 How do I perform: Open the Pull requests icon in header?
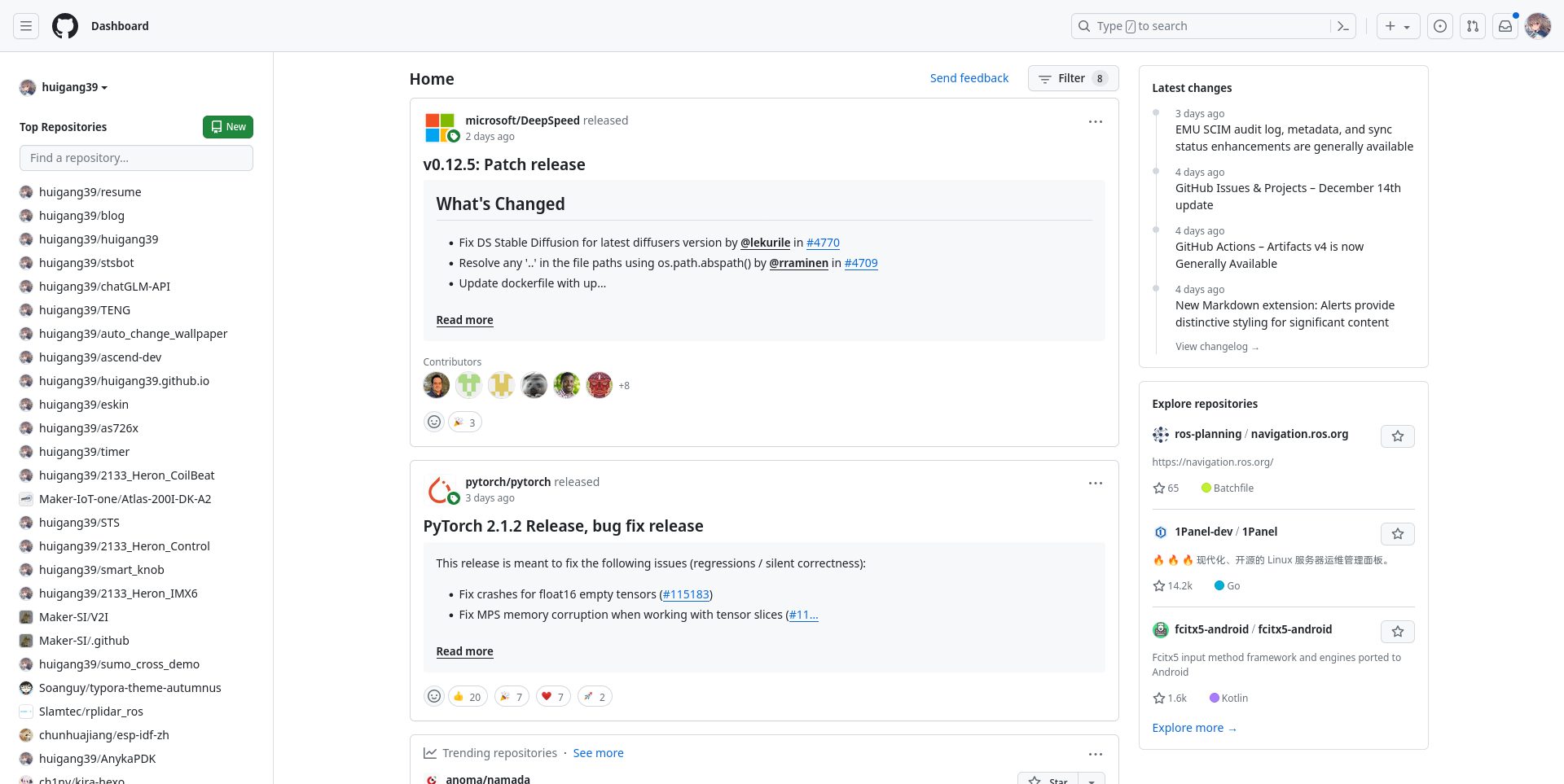1473,26
